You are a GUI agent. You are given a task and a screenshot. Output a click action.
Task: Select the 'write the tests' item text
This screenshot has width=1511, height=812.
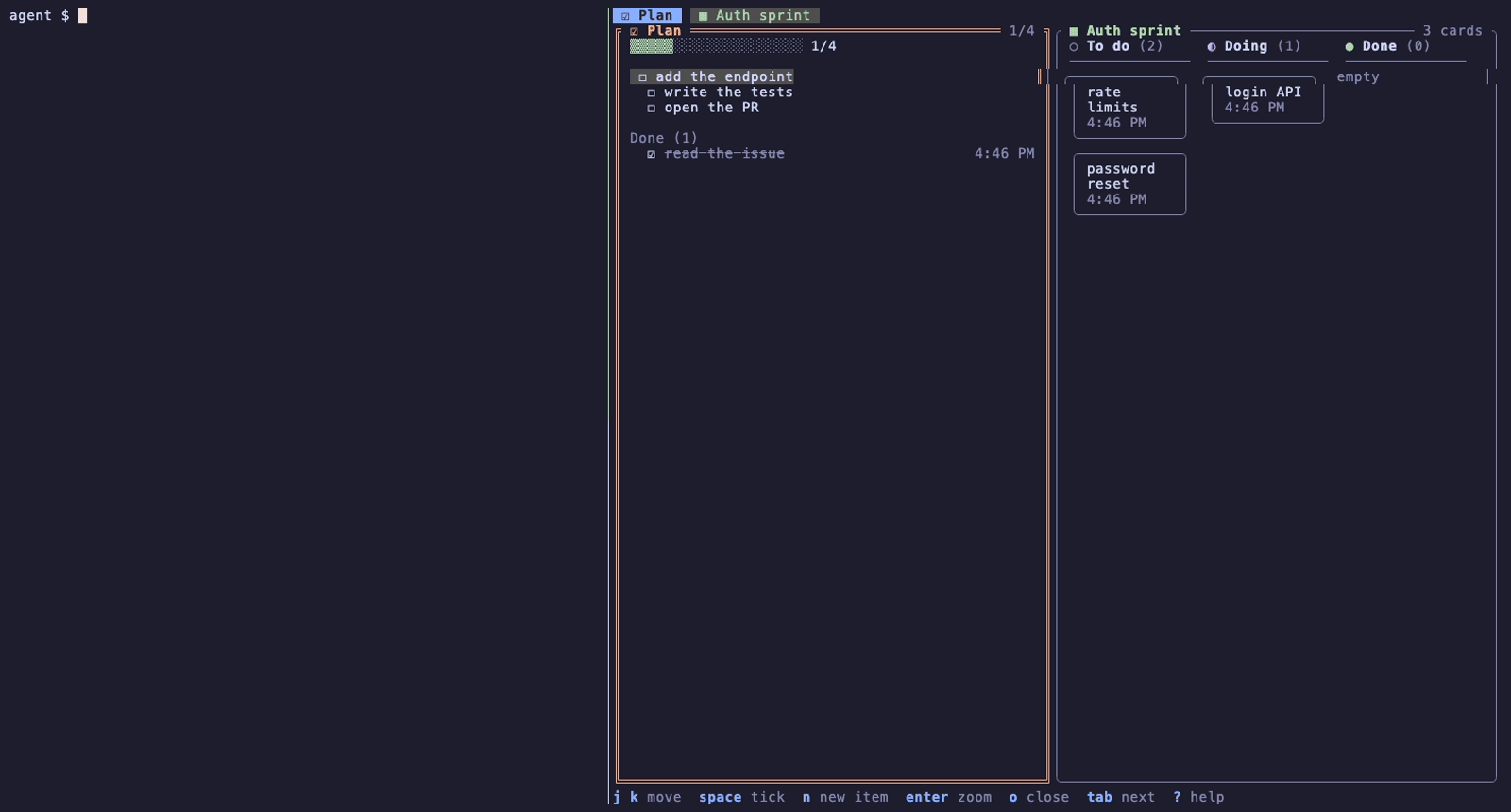tap(728, 93)
